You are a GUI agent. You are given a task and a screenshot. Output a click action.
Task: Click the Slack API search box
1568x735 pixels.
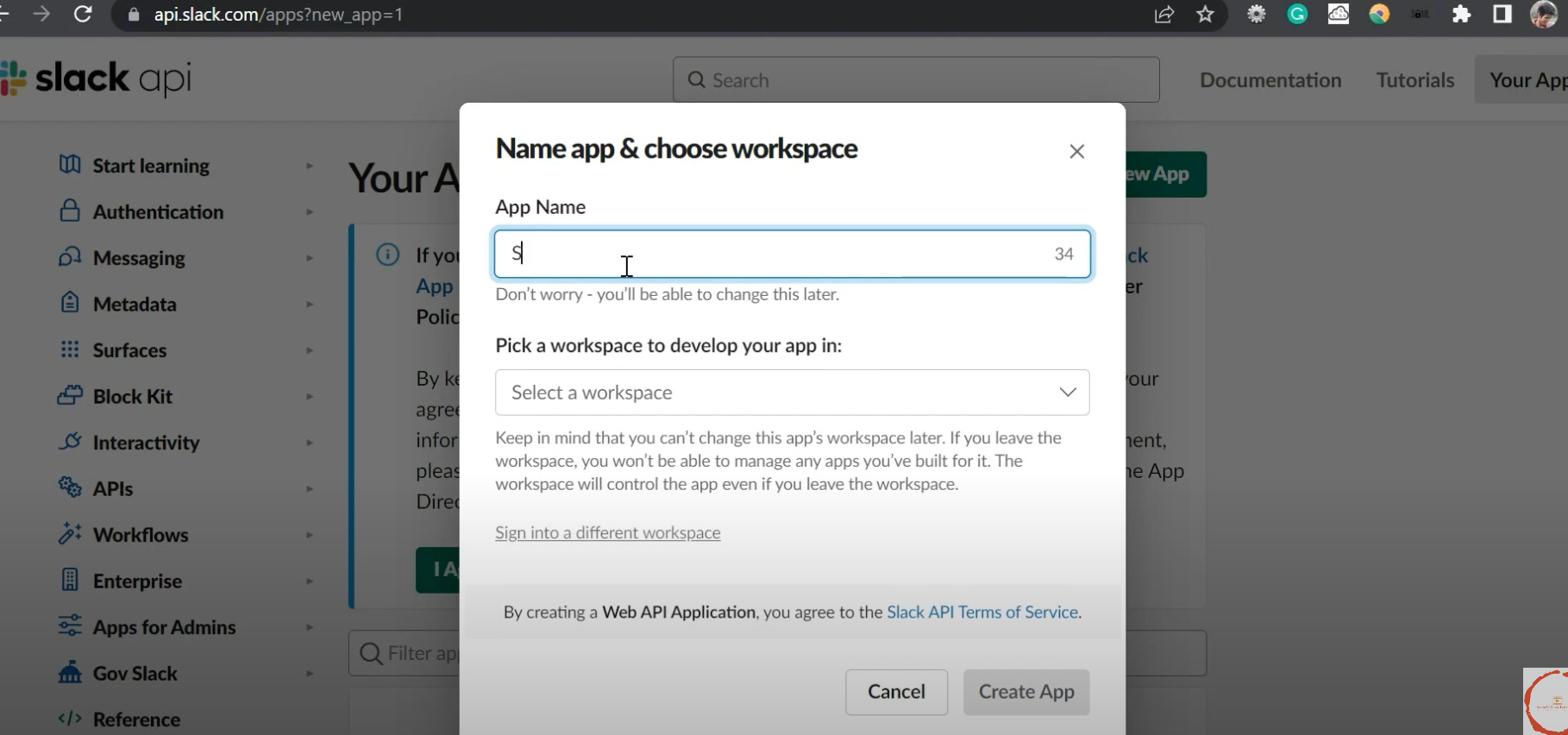point(916,80)
